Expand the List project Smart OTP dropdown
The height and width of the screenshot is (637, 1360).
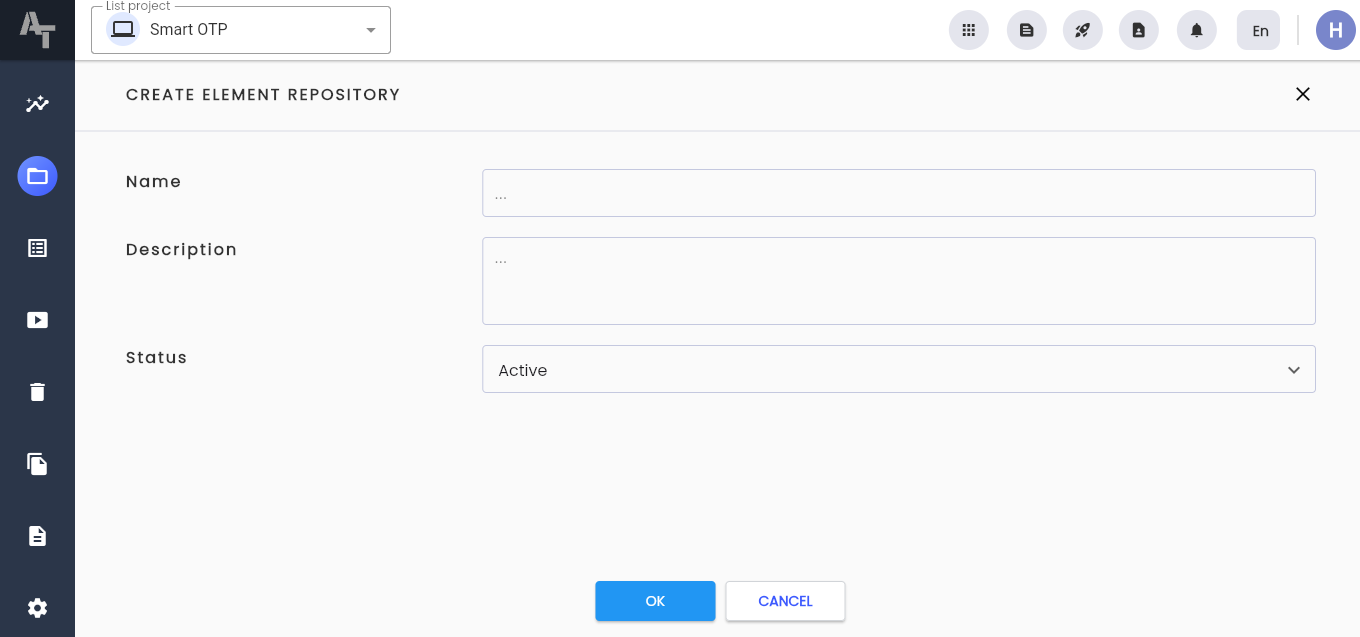point(241,30)
